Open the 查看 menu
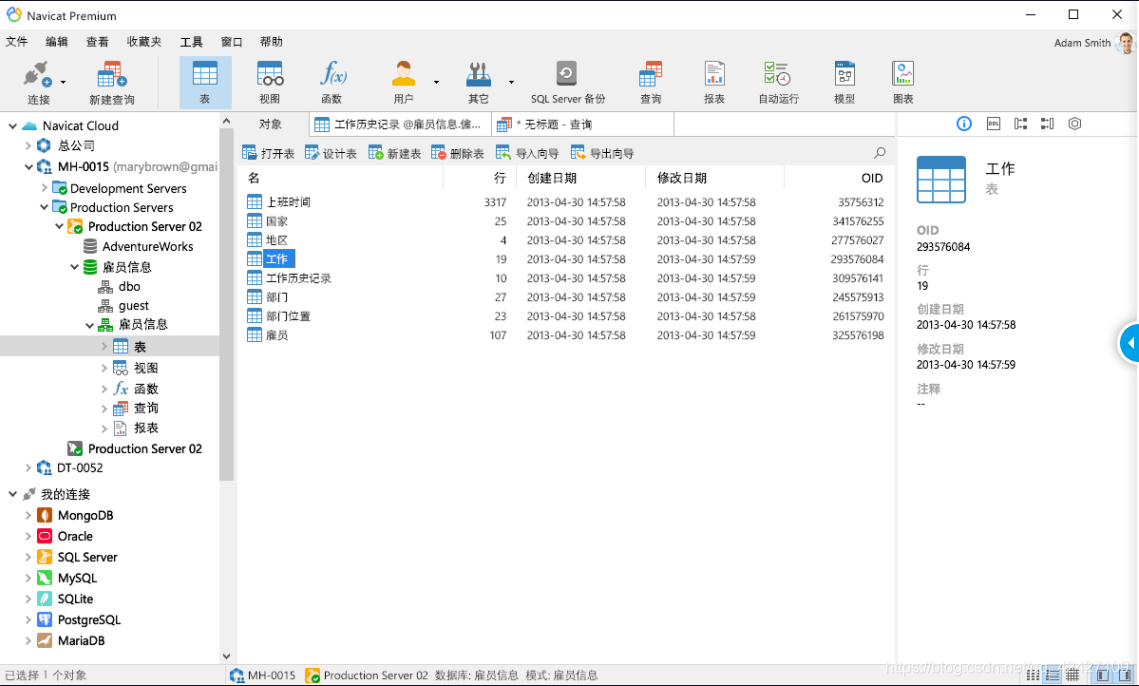Viewport: 1139px width, 686px height. tap(97, 42)
